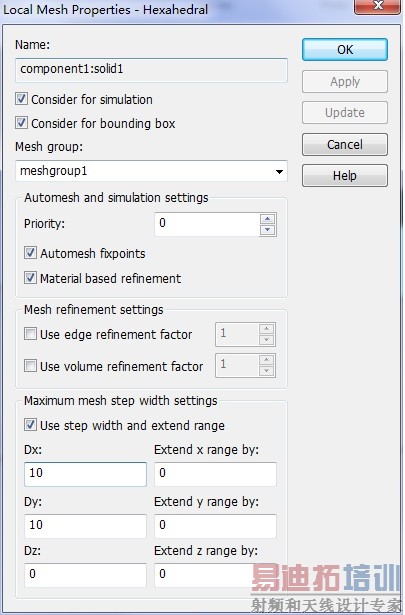Enable Use volume refinement factor
This screenshot has width=405, height=615.
31,366
